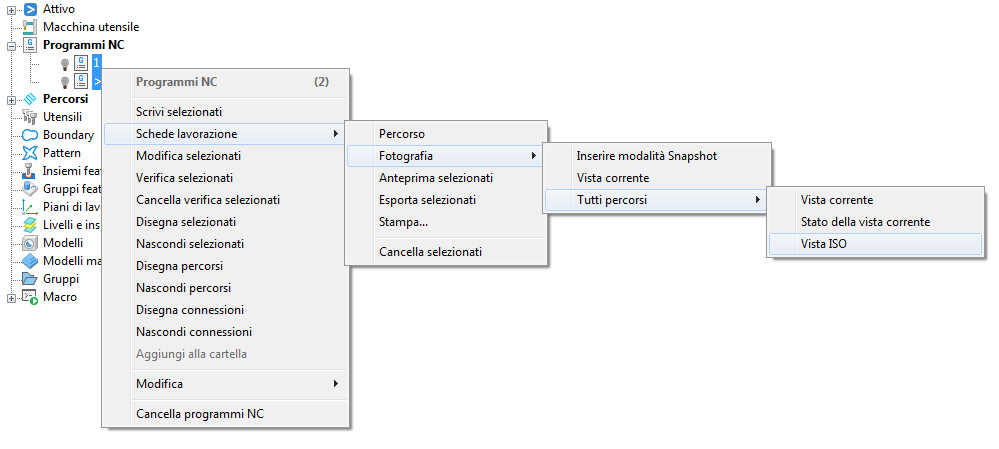Toggle light bulb of first NC program
Viewport: 999px width, 449px height.
pyautogui.click(x=65, y=63)
